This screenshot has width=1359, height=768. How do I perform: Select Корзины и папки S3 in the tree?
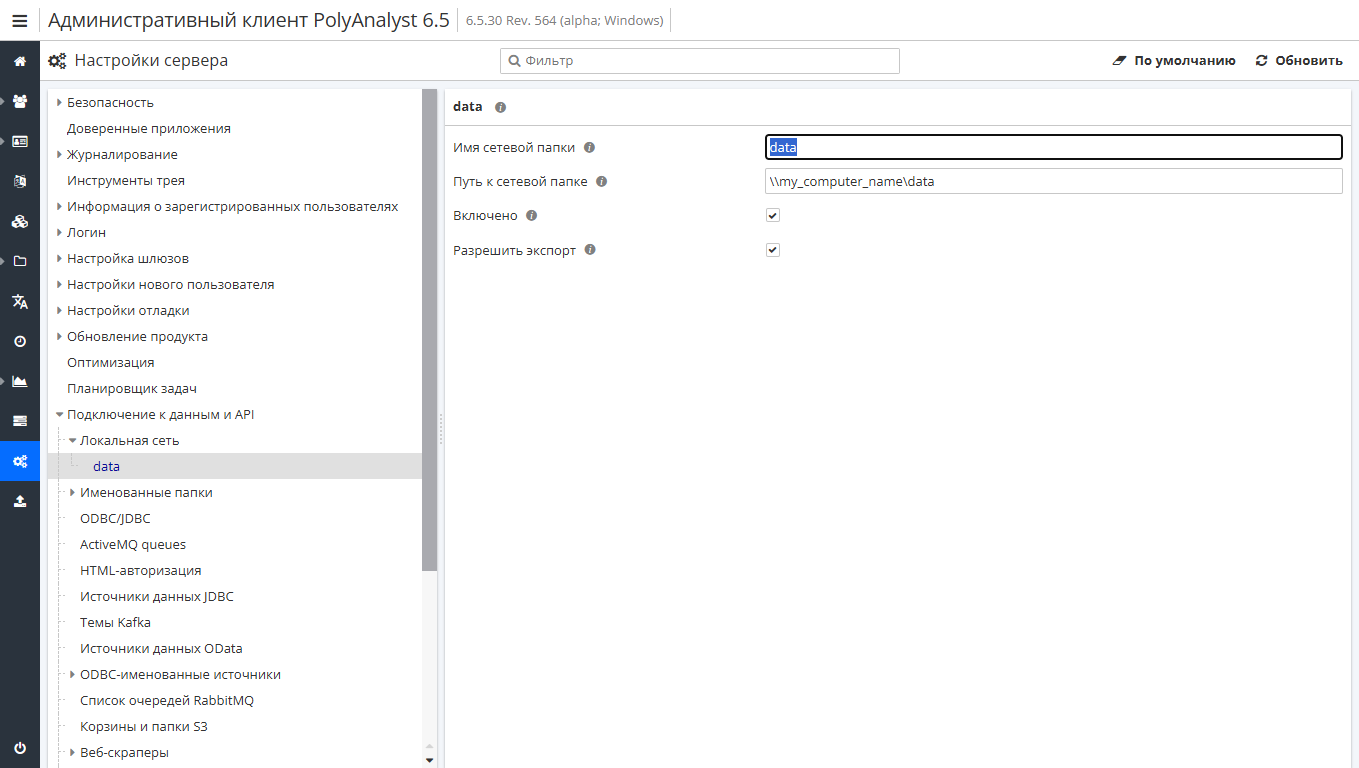pyautogui.click(x=144, y=726)
